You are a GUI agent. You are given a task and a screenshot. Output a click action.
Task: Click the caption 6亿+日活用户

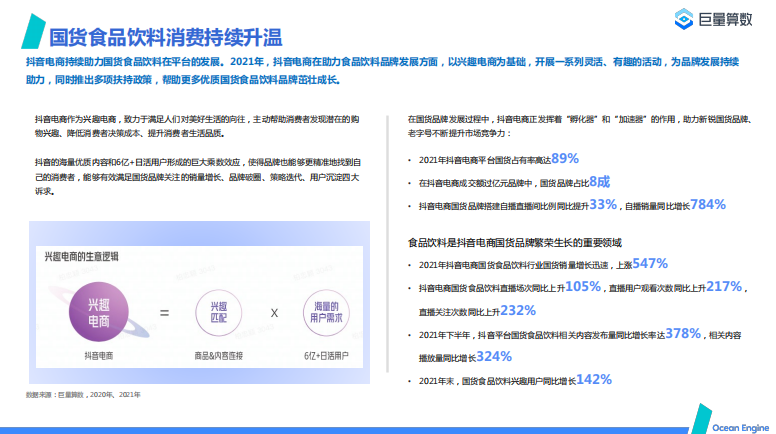click(x=326, y=355)
